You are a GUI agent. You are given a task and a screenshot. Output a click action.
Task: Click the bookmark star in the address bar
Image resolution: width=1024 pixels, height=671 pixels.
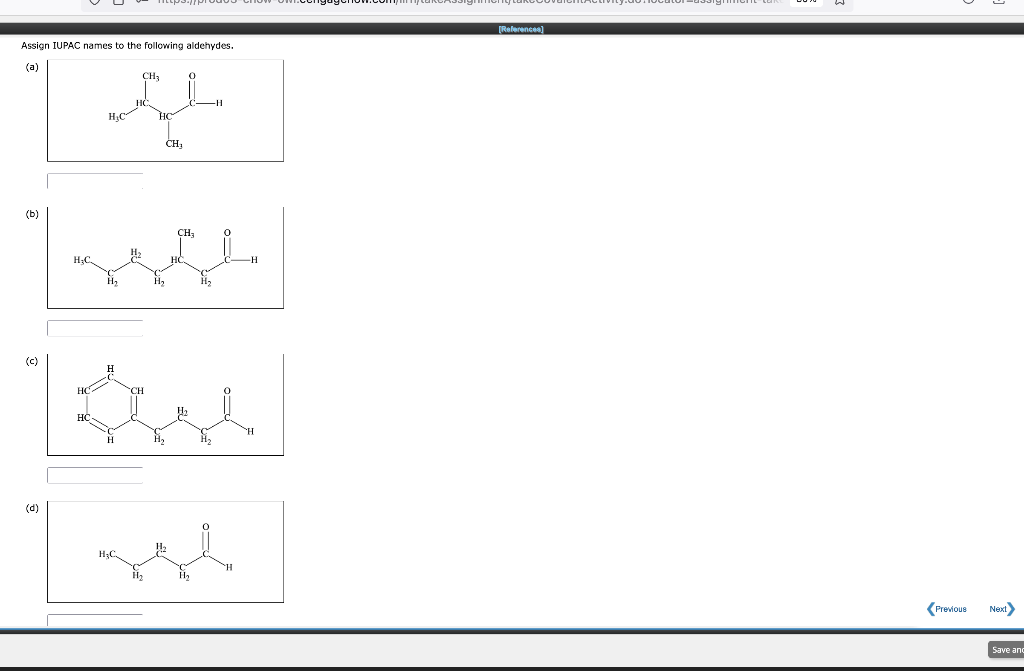[x=838, y=3]
